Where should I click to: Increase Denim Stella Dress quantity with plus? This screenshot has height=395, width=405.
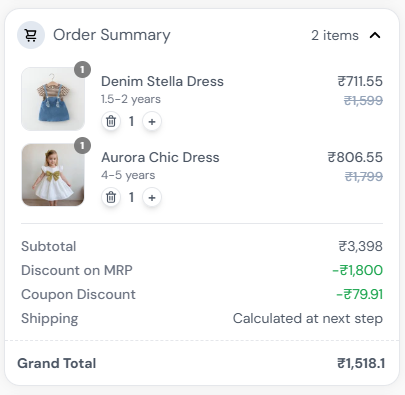tap(152, 122)
